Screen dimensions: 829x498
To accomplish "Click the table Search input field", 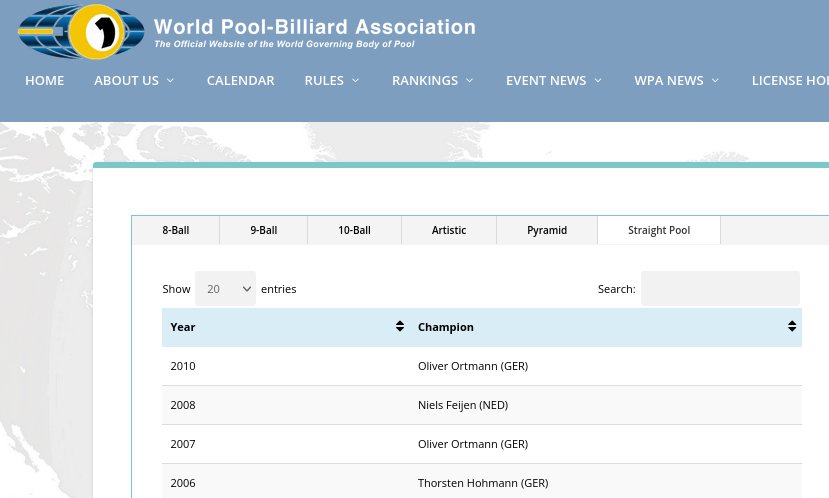I will [x=720, y=289].
